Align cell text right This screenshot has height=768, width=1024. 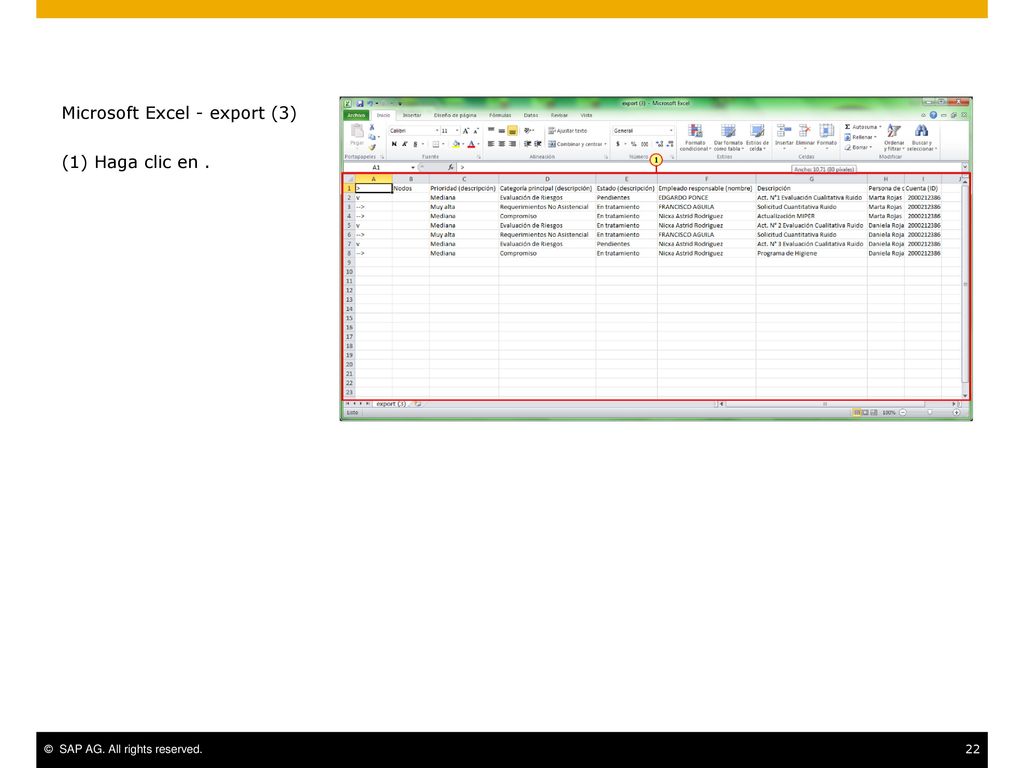[512, 144]
